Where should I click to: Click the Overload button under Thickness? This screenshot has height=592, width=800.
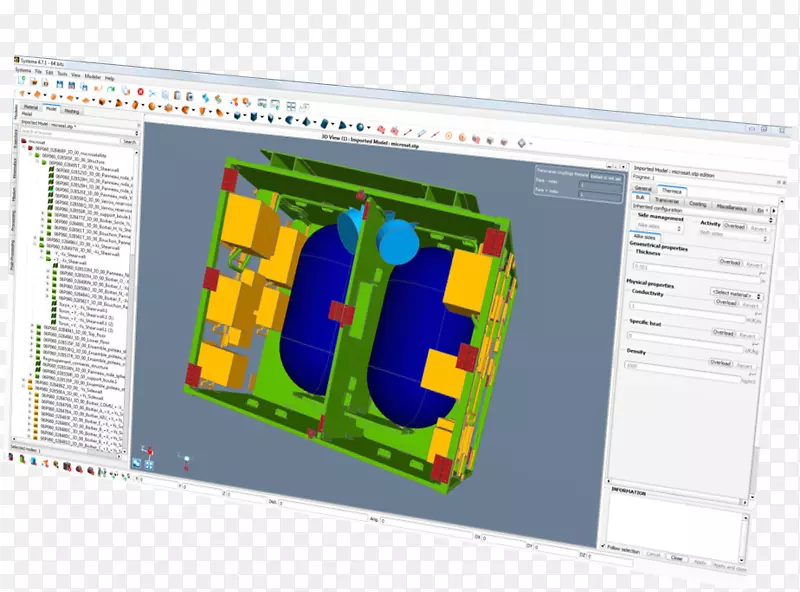click(x=729, y=263)
